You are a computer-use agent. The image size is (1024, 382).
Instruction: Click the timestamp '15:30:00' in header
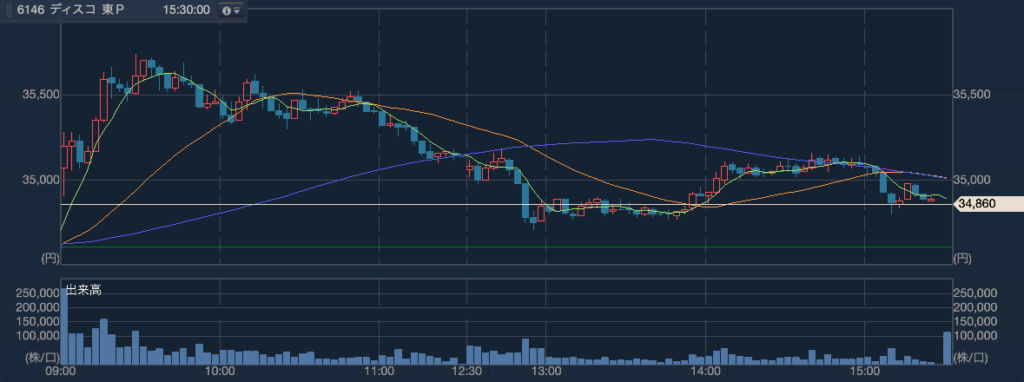188,10
